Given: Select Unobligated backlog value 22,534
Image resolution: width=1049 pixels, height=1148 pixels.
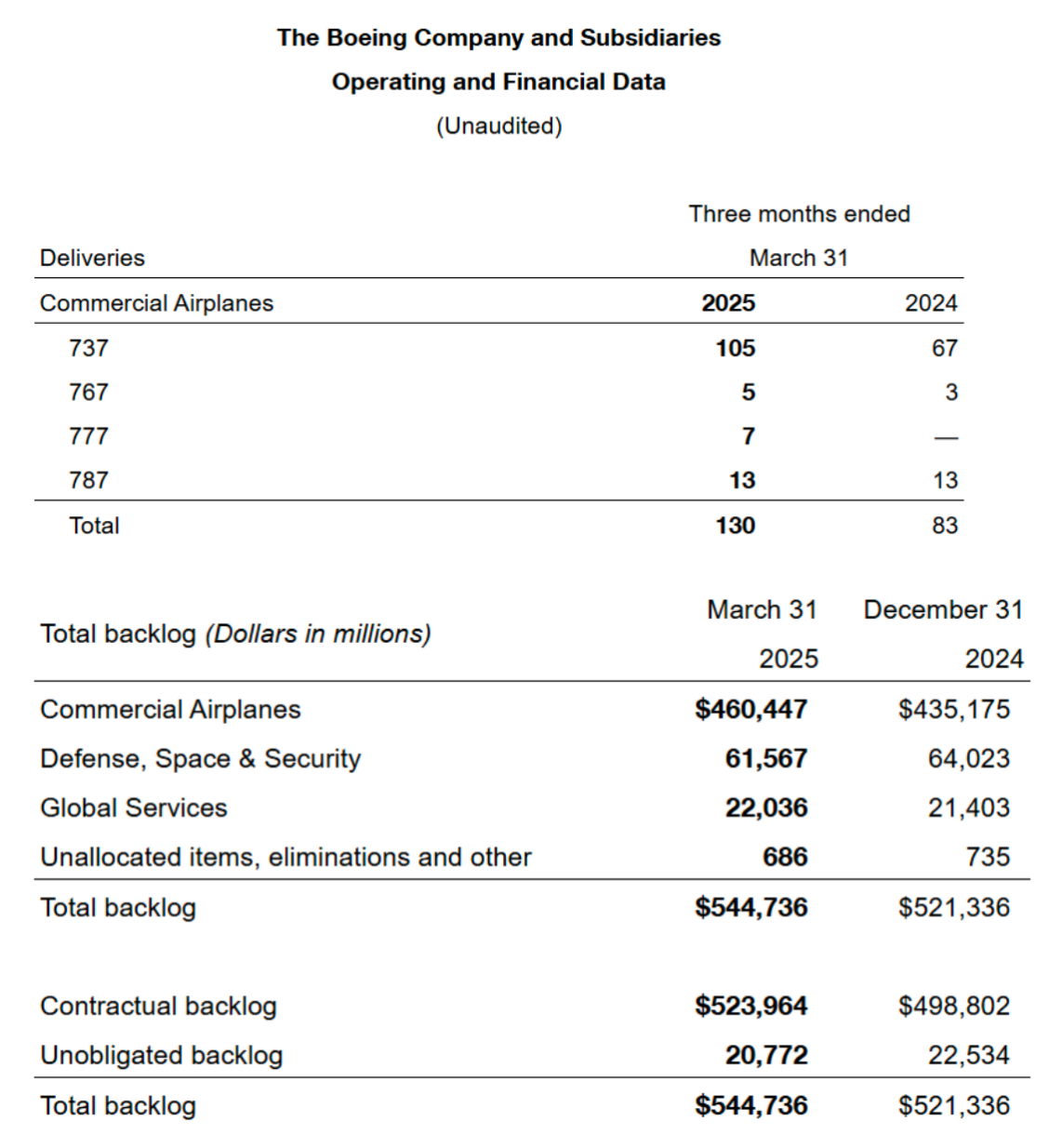Looking at the screenshot, I should pyautogui.click(x=969, y=1055).
